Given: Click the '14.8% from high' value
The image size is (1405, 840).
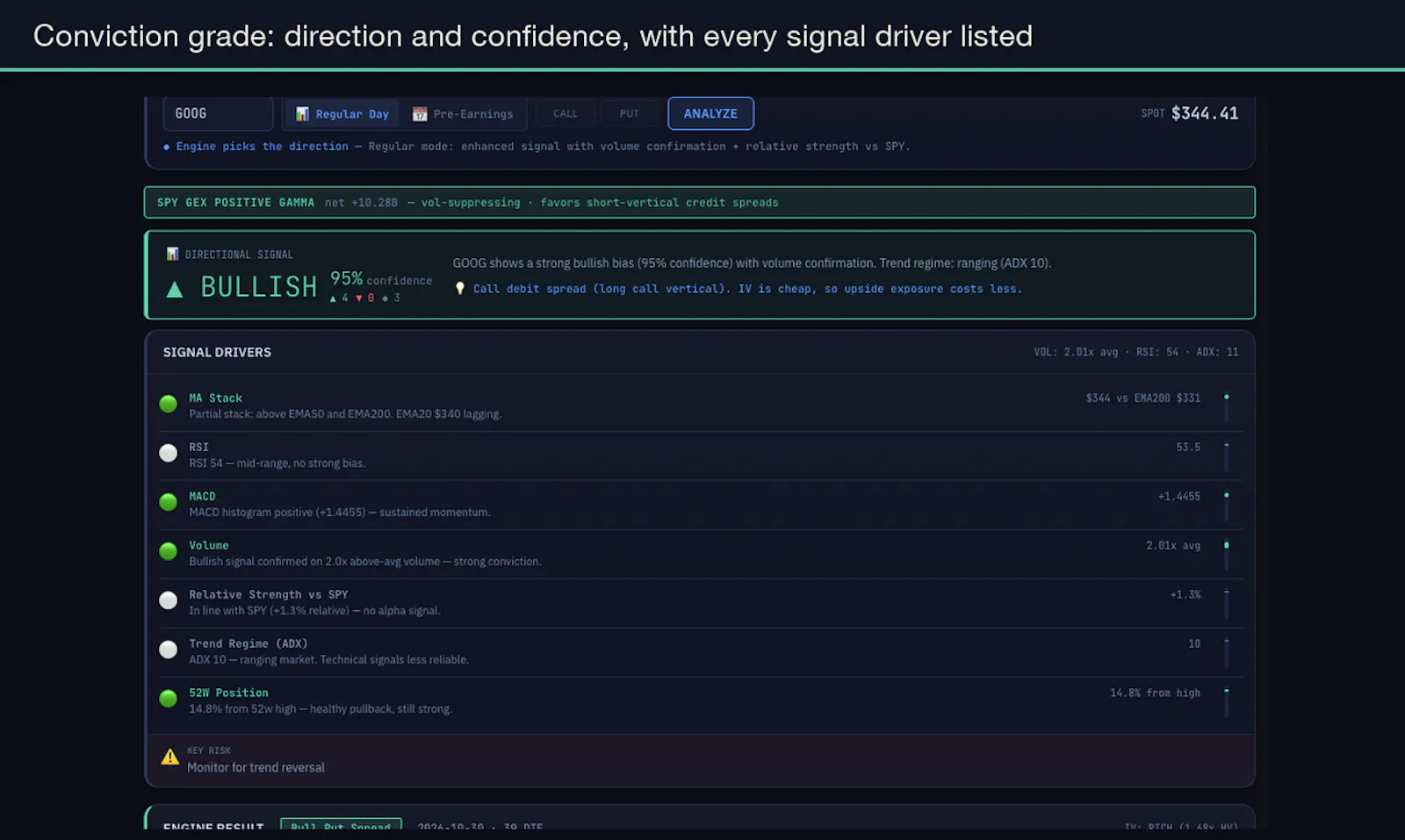Looking at the screenshot, I should 1155,693.
